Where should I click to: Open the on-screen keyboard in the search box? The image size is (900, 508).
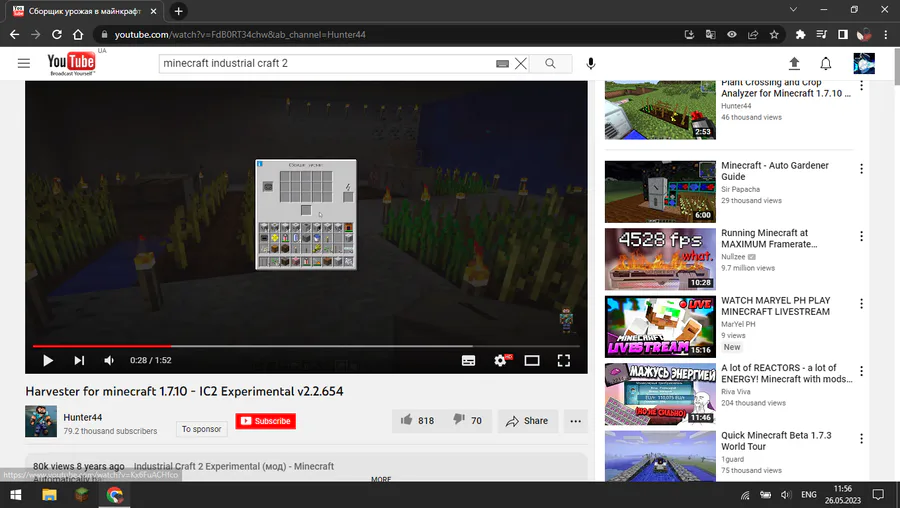(x=502, y=64)
